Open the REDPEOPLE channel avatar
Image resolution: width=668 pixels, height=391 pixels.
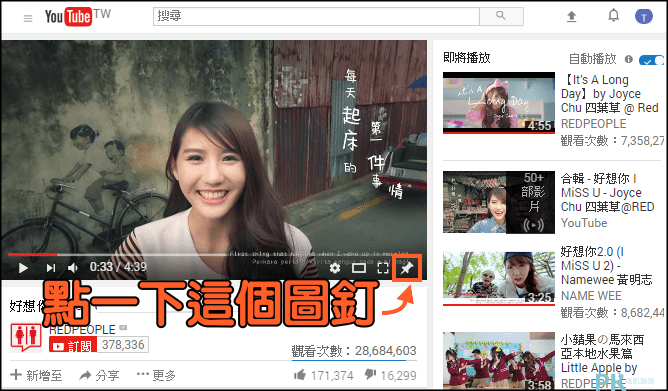(26, 337)
